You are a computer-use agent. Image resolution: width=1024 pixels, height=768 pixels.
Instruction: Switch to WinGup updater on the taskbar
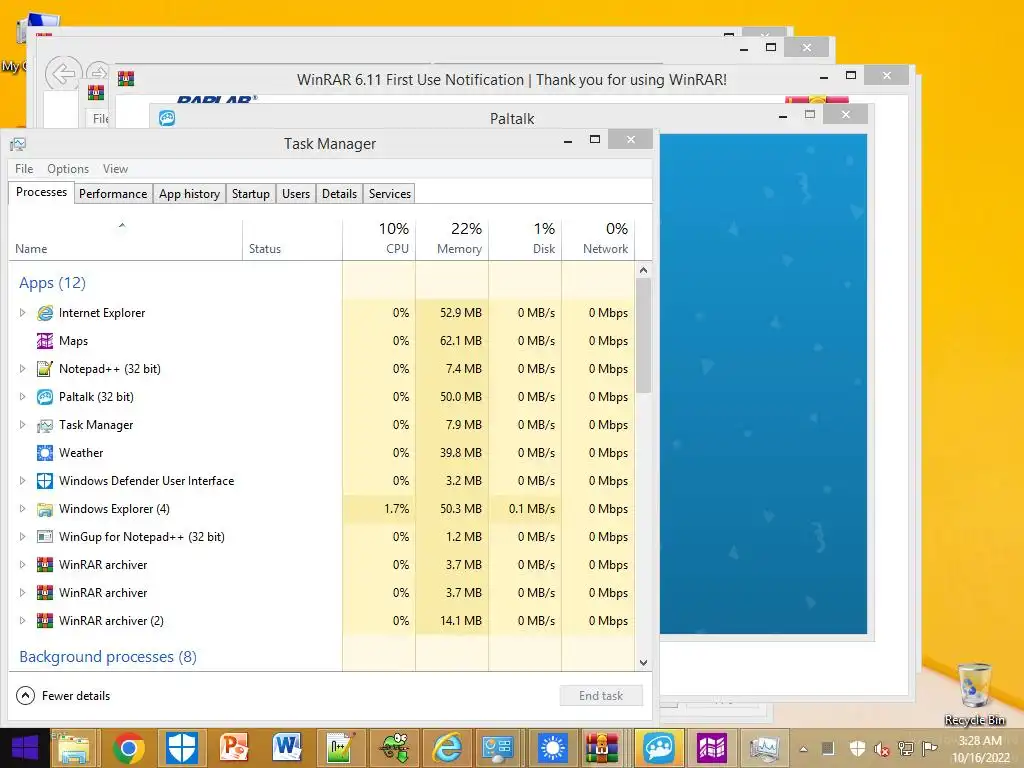394,748
